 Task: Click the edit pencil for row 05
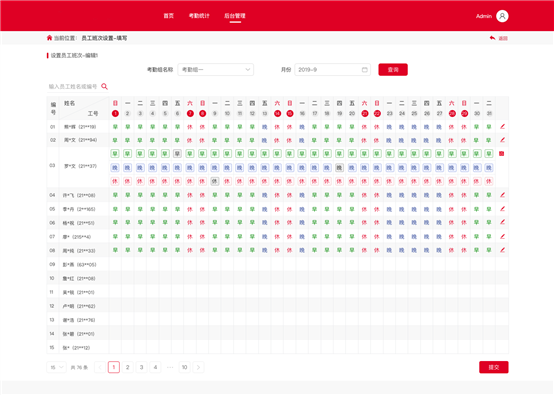tap(502, 209)
